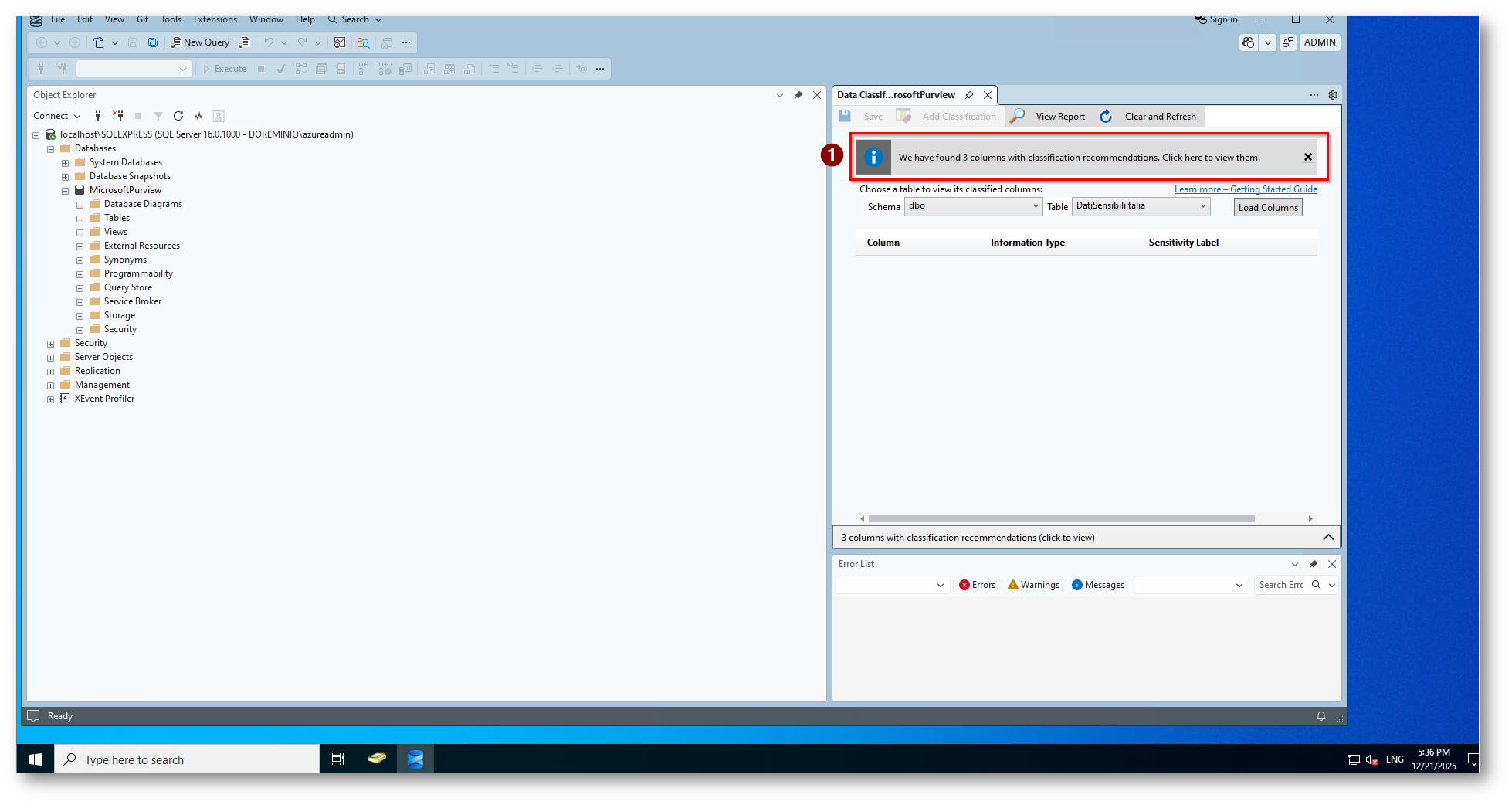
Task: Open the Learn more Getting Started Guide link
Action: coord(1246,189)
